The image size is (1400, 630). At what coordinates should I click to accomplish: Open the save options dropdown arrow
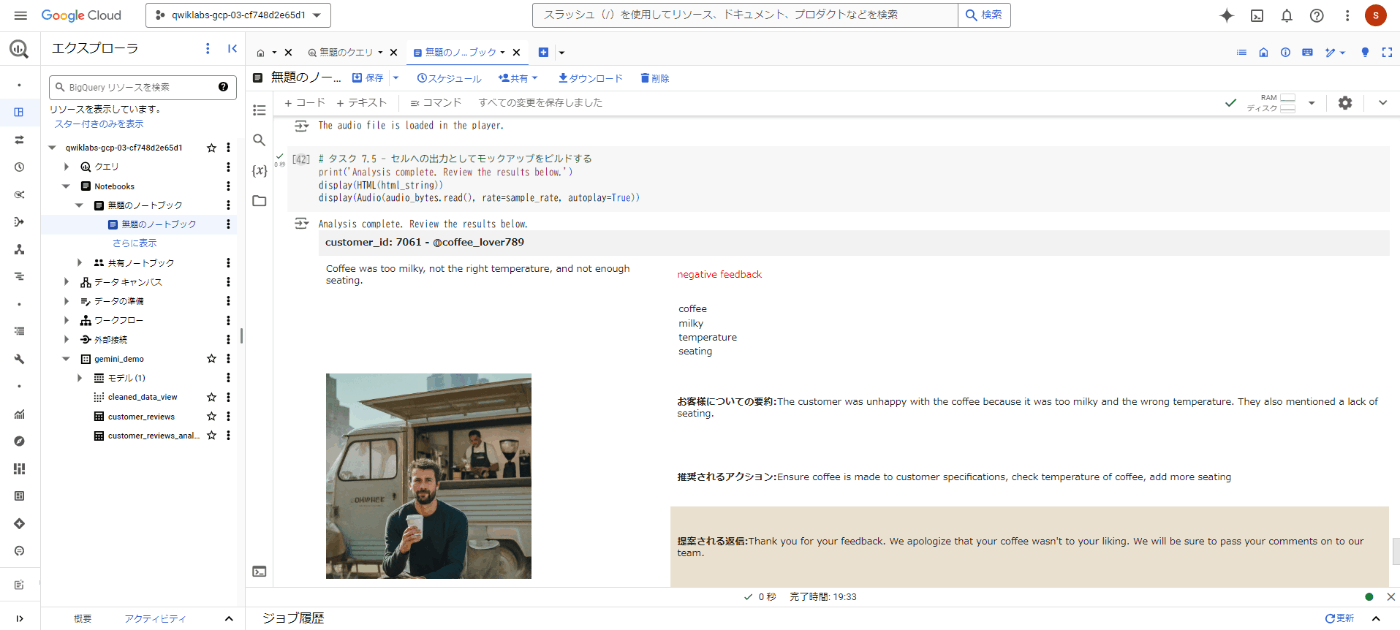396,78
